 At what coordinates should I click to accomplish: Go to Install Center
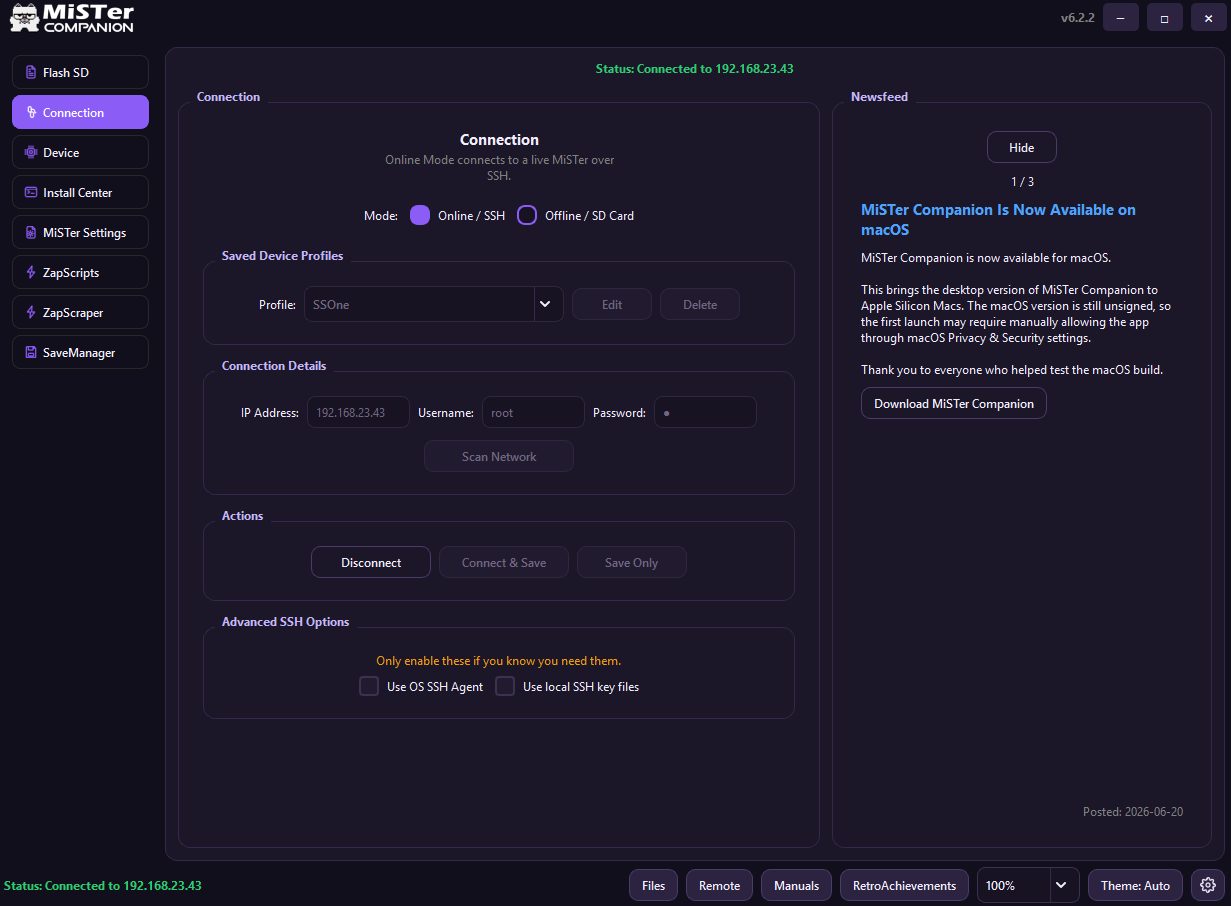(80, 192)
